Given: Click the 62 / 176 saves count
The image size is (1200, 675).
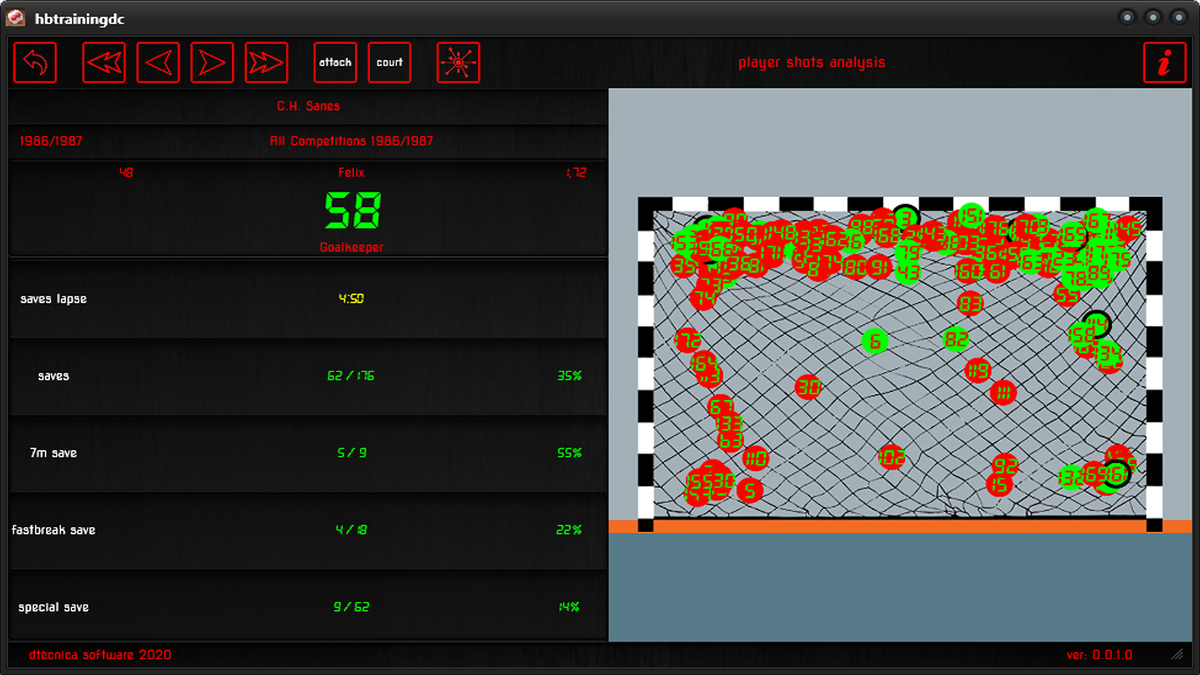Looking at the screenshot, I should coord(351,376).
